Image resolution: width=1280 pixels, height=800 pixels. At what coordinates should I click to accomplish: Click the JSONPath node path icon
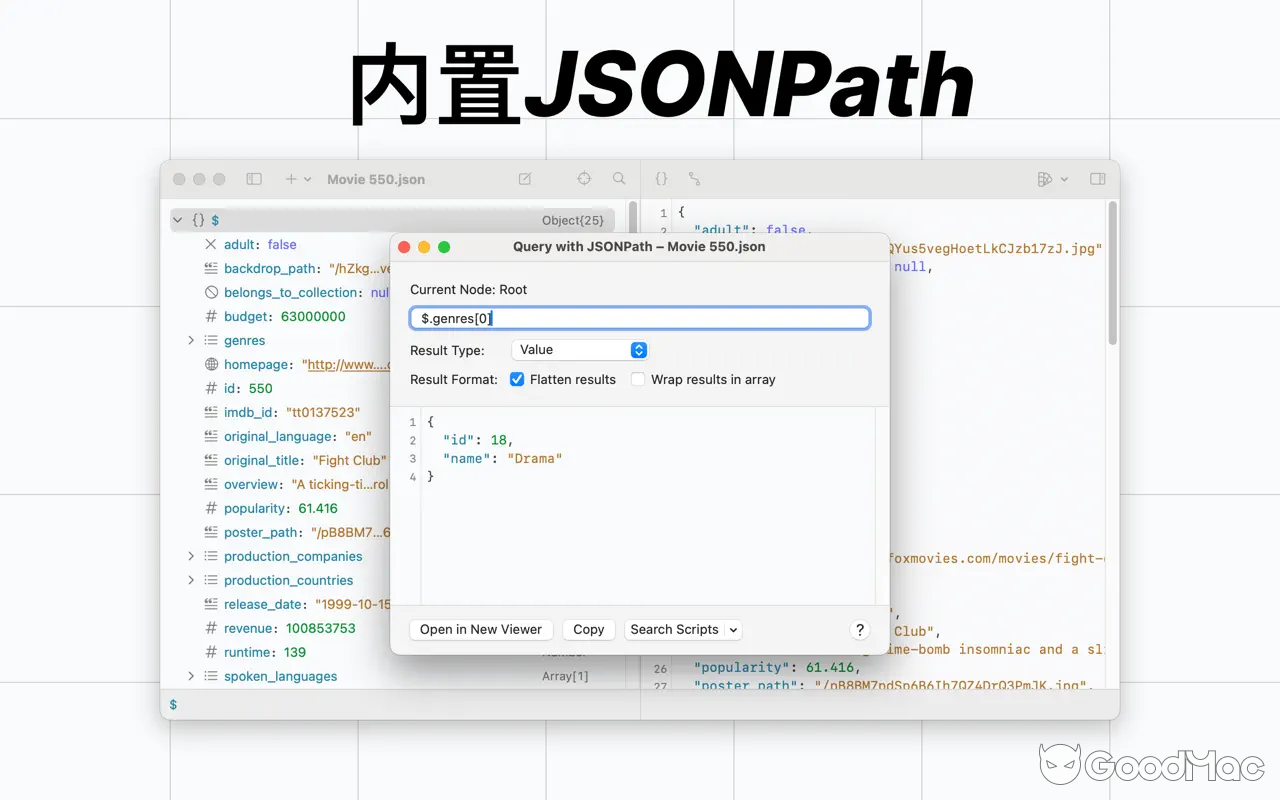coord(695,178)
